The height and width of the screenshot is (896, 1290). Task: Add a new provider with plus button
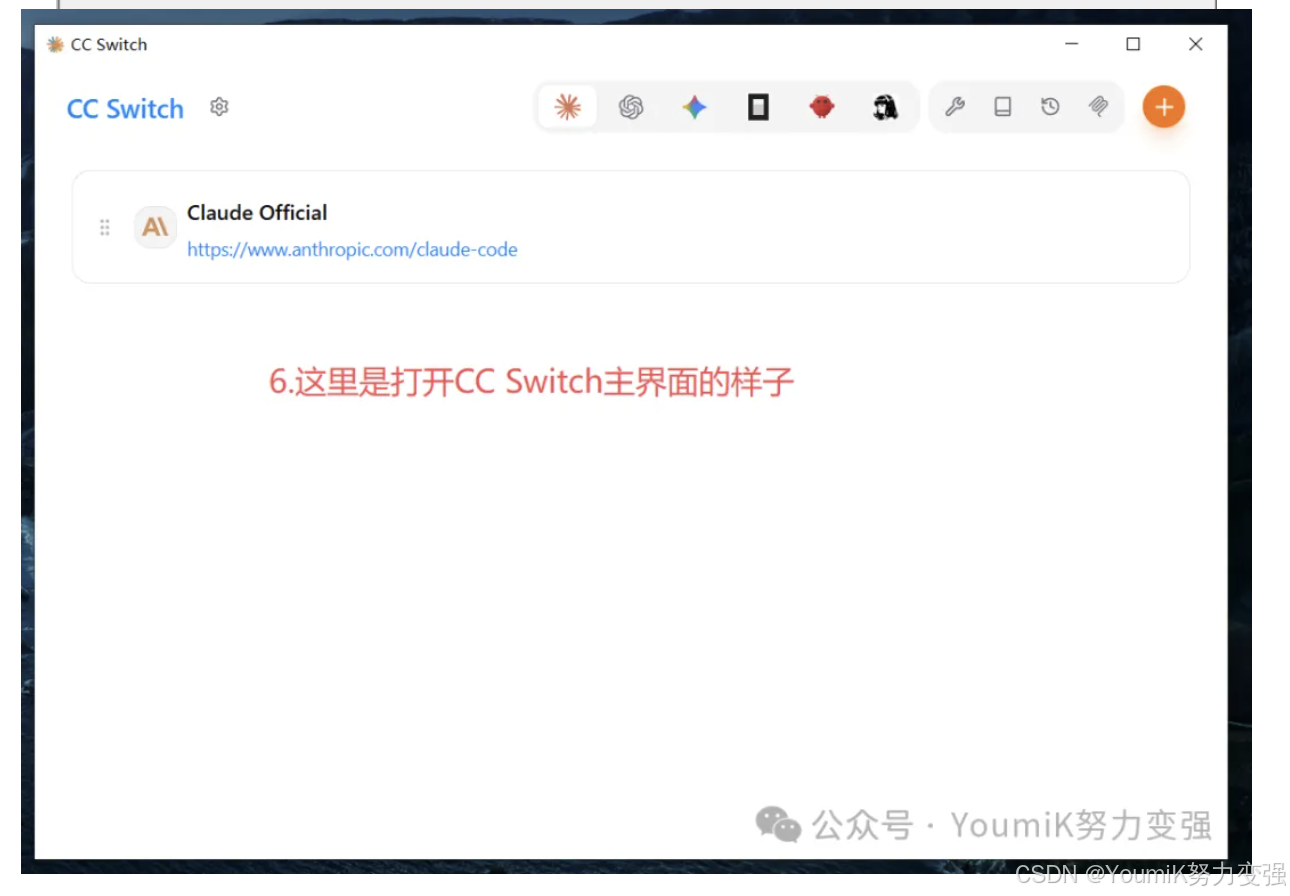[1164, 107]
